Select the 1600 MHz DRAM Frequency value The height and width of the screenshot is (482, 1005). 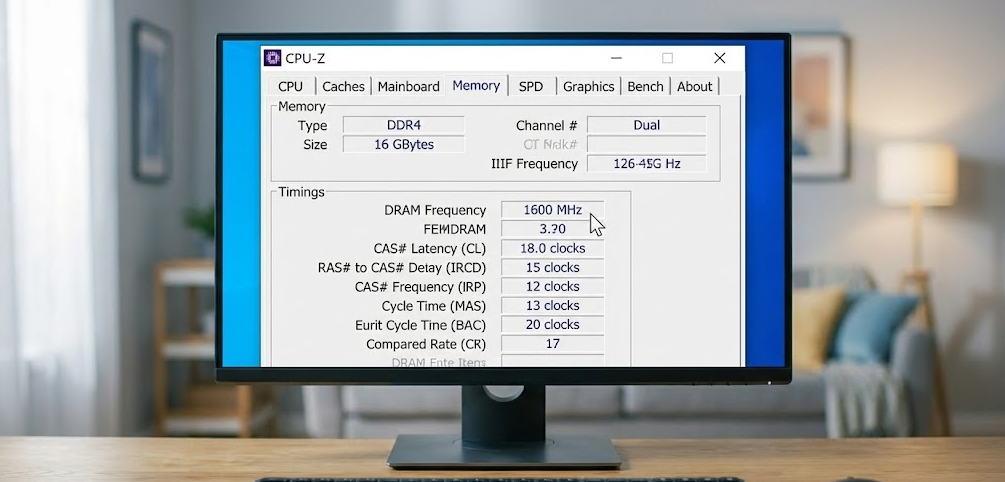[552, 210]
